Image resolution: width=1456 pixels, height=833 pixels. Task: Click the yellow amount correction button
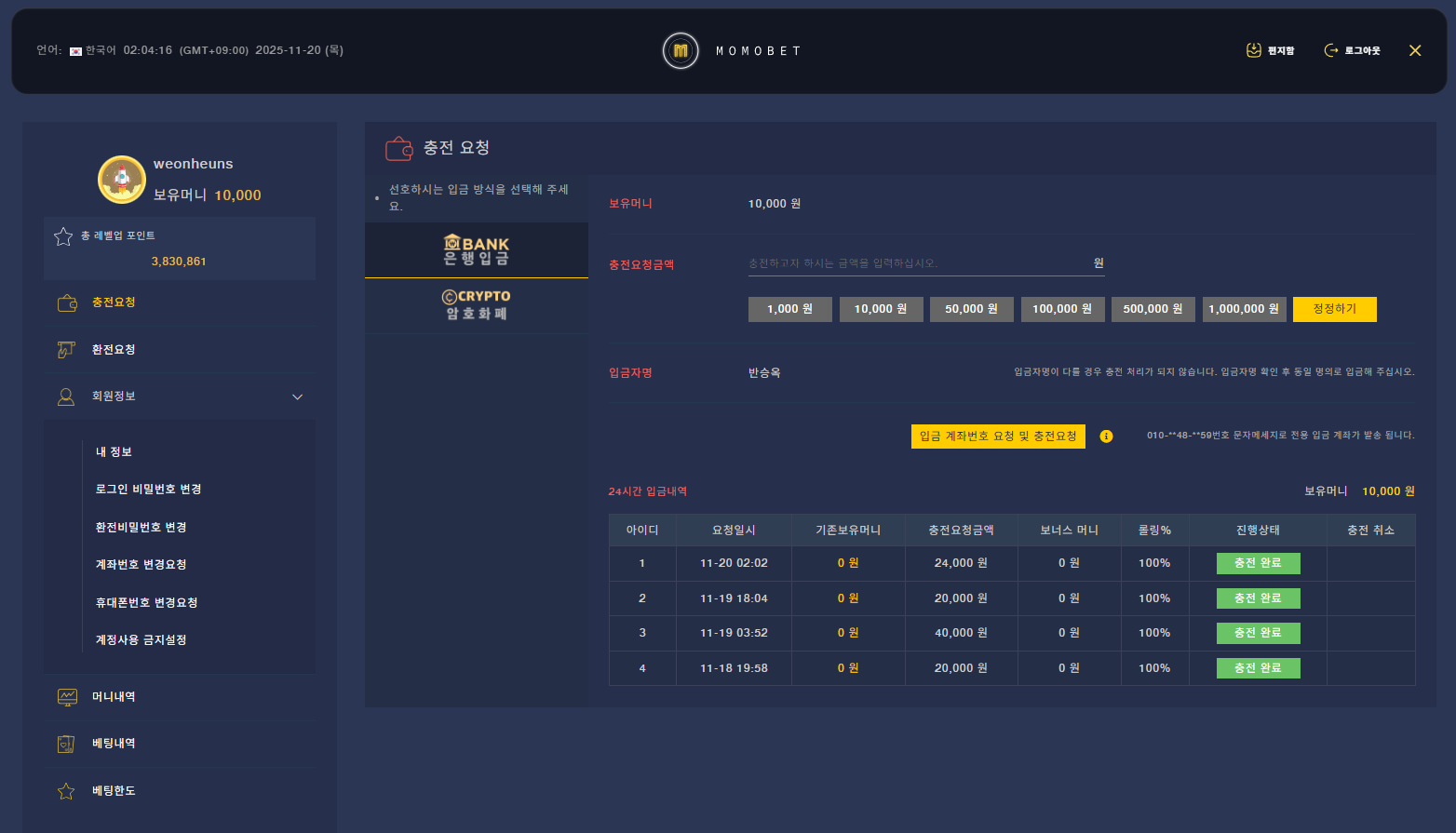[x=1334, y=309]
